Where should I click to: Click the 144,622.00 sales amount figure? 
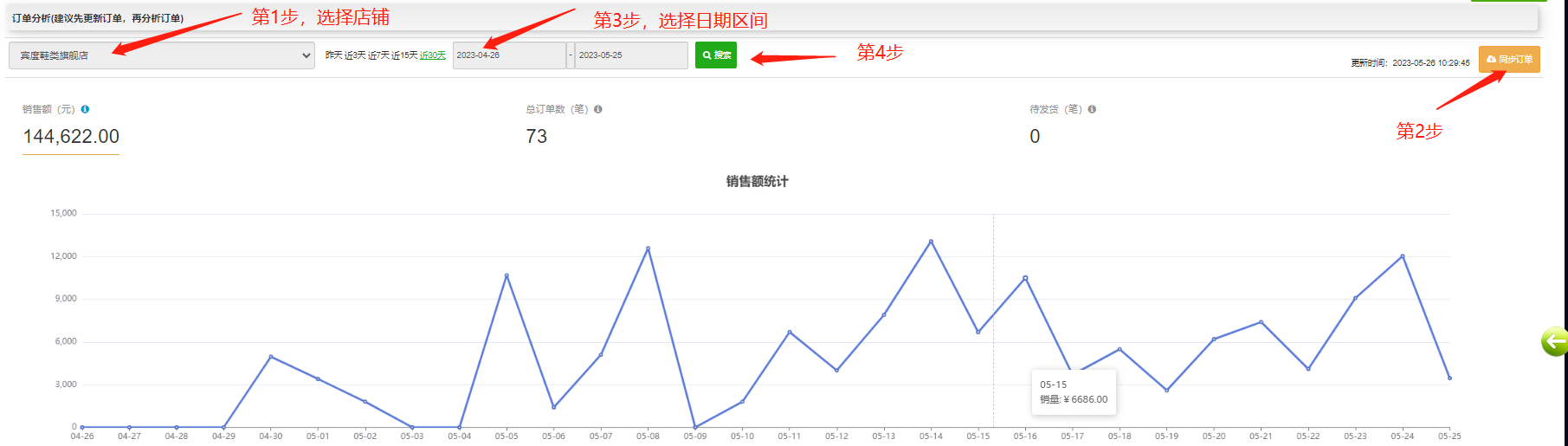[71, 137]
